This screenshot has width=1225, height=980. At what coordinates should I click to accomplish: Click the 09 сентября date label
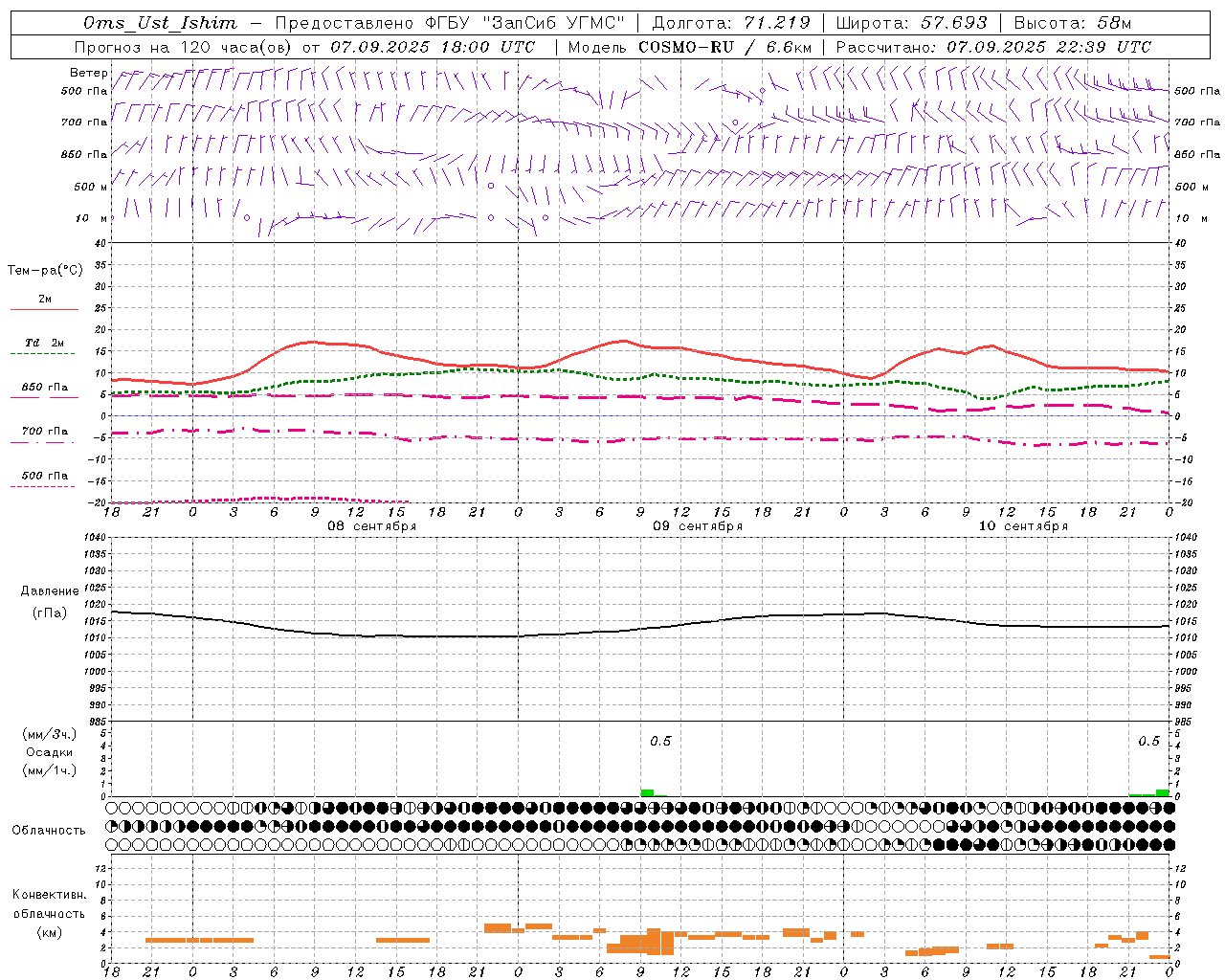698,525
